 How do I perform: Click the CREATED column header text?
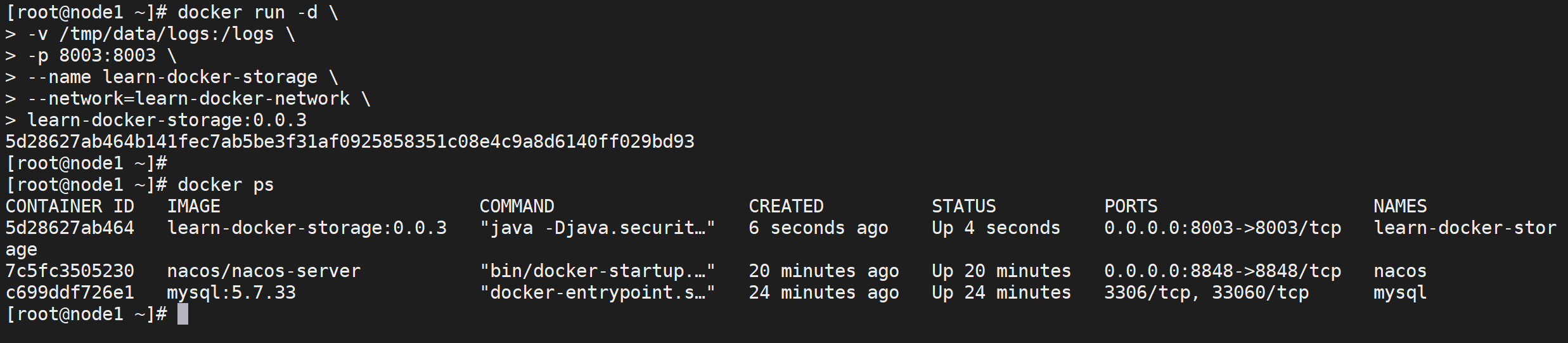pos(786,207)
